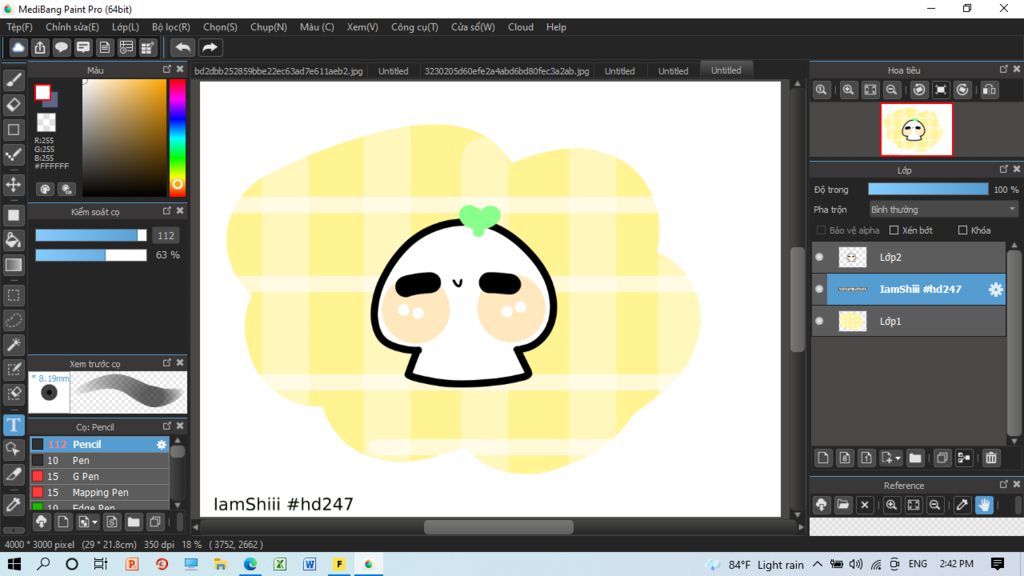Viewport: 1024px width, 576px height.
Task: Toggle the Bảo vệ alpha checkbox
Action: (x=821, y=230)
